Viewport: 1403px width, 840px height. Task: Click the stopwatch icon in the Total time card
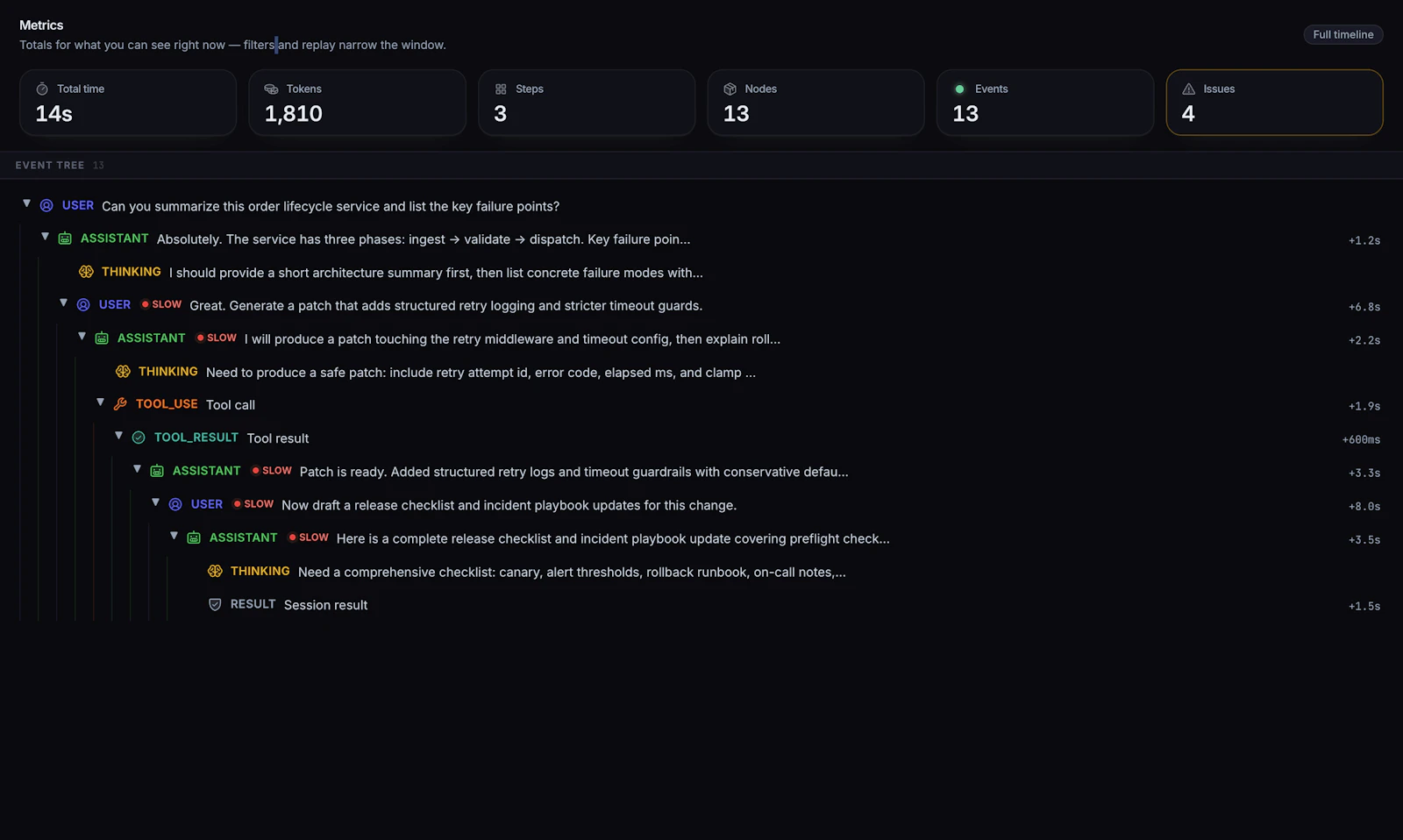(41, 88)
